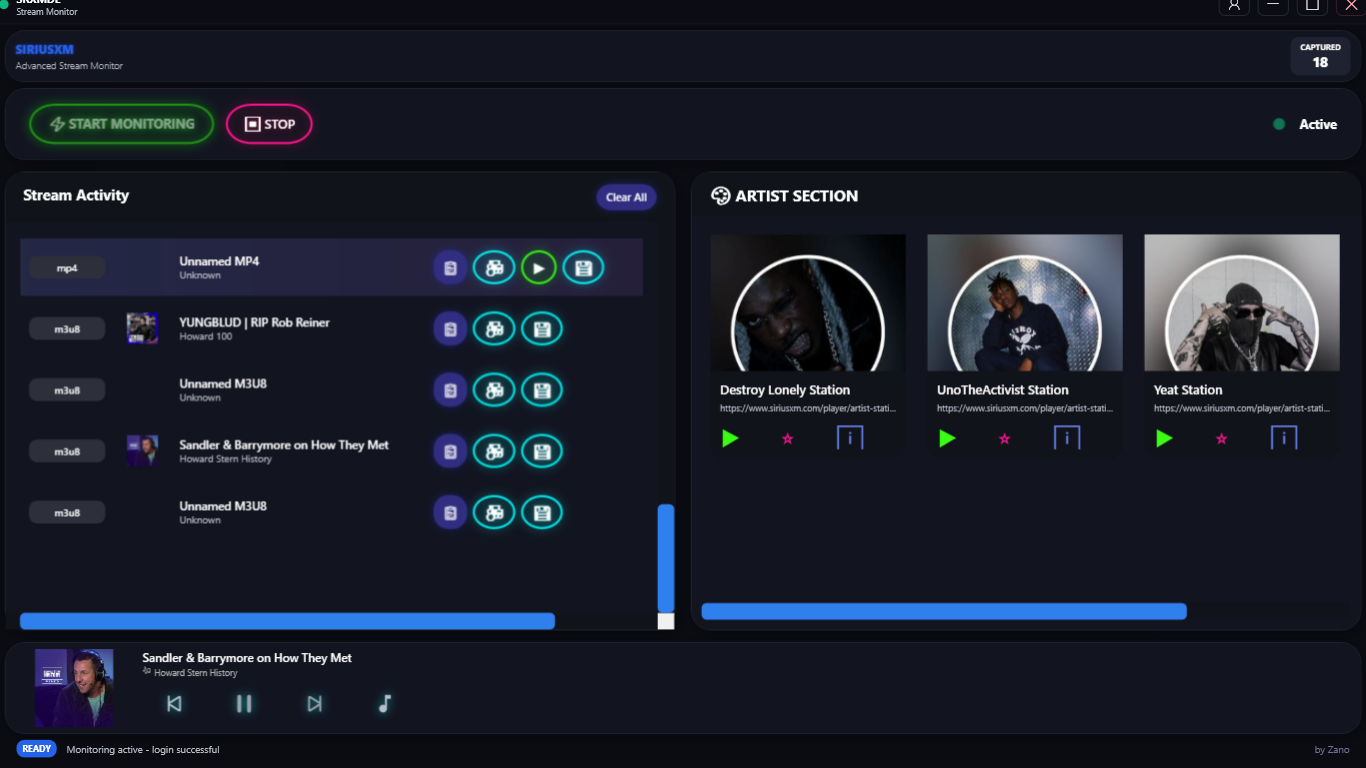This screenshot has width=1366, height=768.
Task: Open the Destroy Lonely Station URL
Action: coord(808,408)
